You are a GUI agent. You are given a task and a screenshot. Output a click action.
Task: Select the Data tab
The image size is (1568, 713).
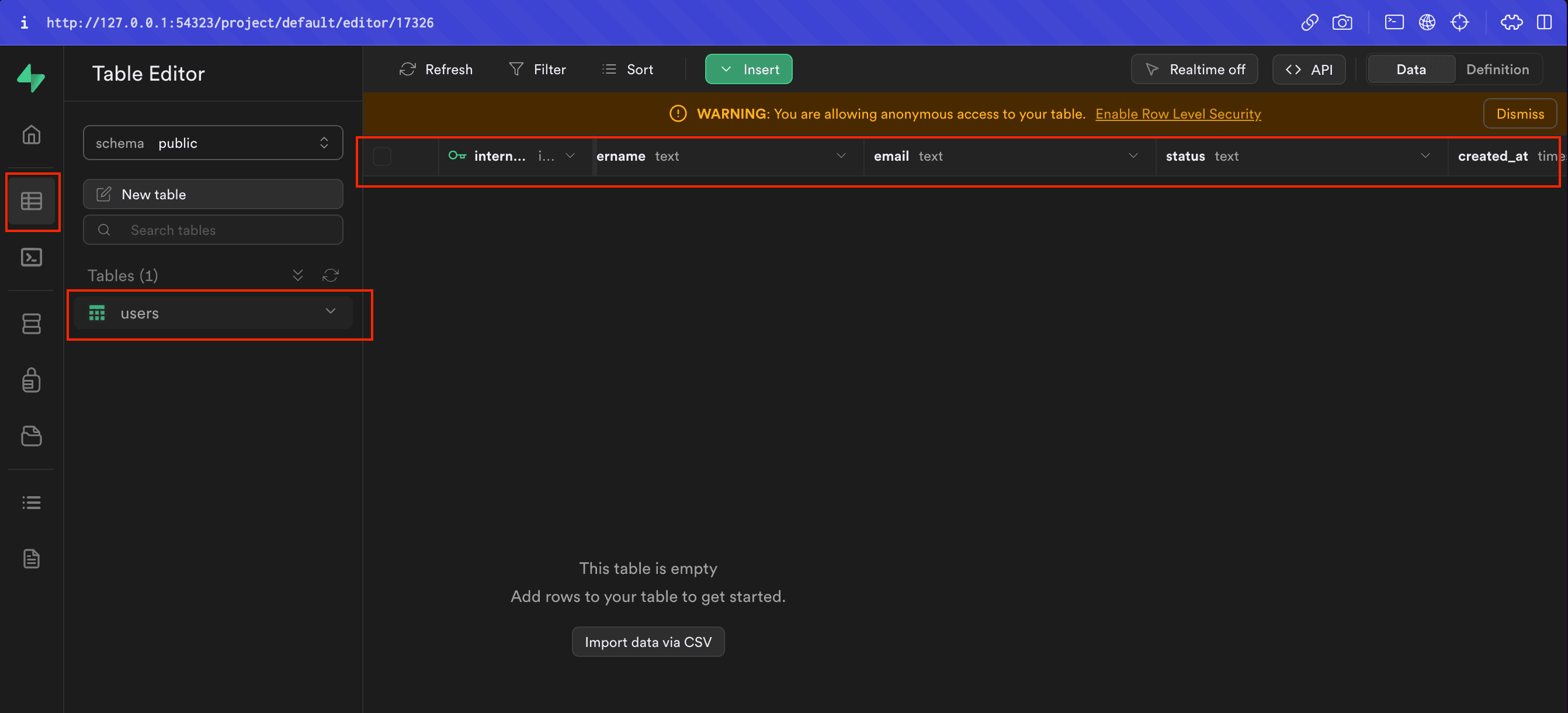pos(1410,70)
